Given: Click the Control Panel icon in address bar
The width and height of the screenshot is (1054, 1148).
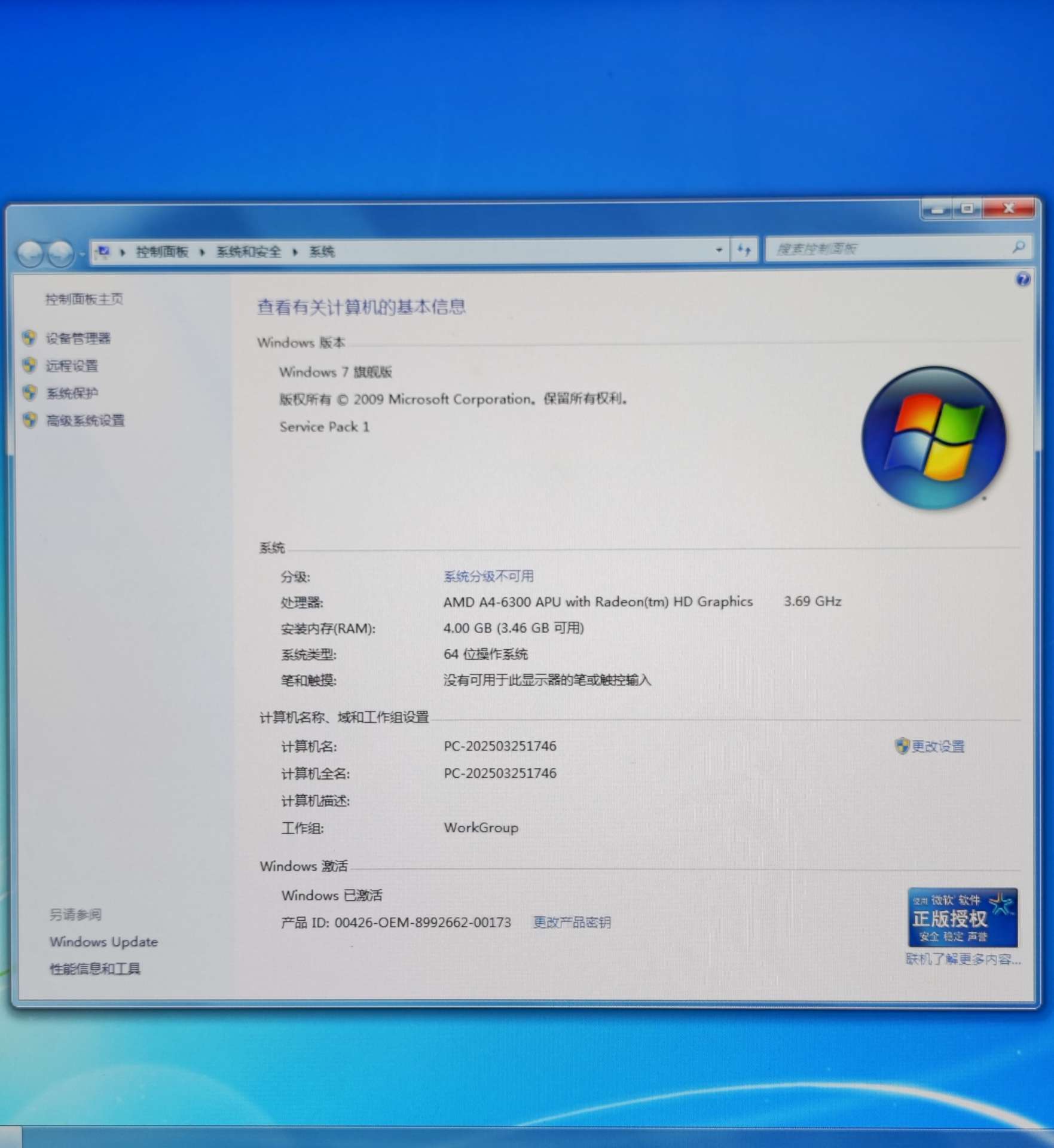Looking at the screenshot, I should coord(103,251).
